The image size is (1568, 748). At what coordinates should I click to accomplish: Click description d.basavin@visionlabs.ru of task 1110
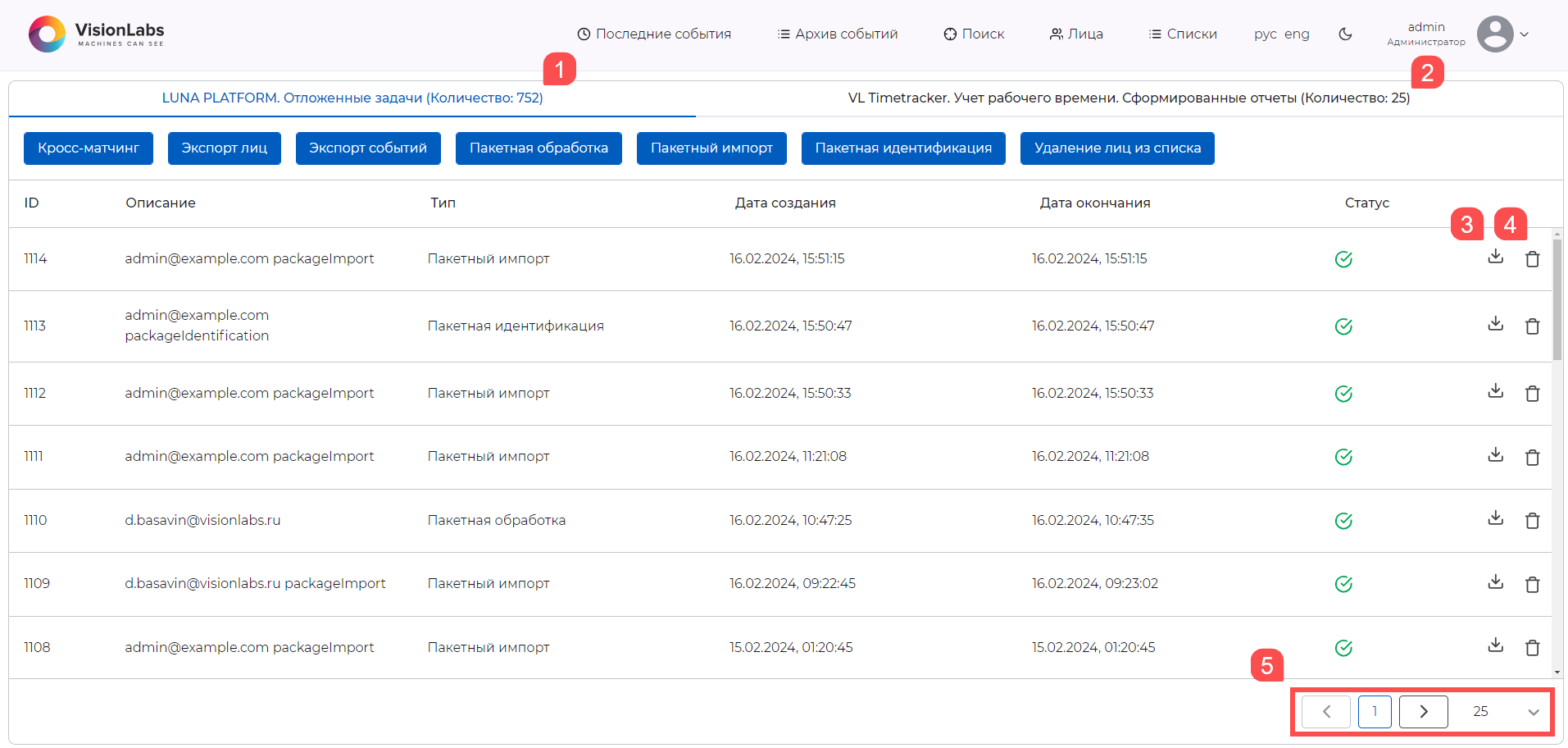coord(202,521)
